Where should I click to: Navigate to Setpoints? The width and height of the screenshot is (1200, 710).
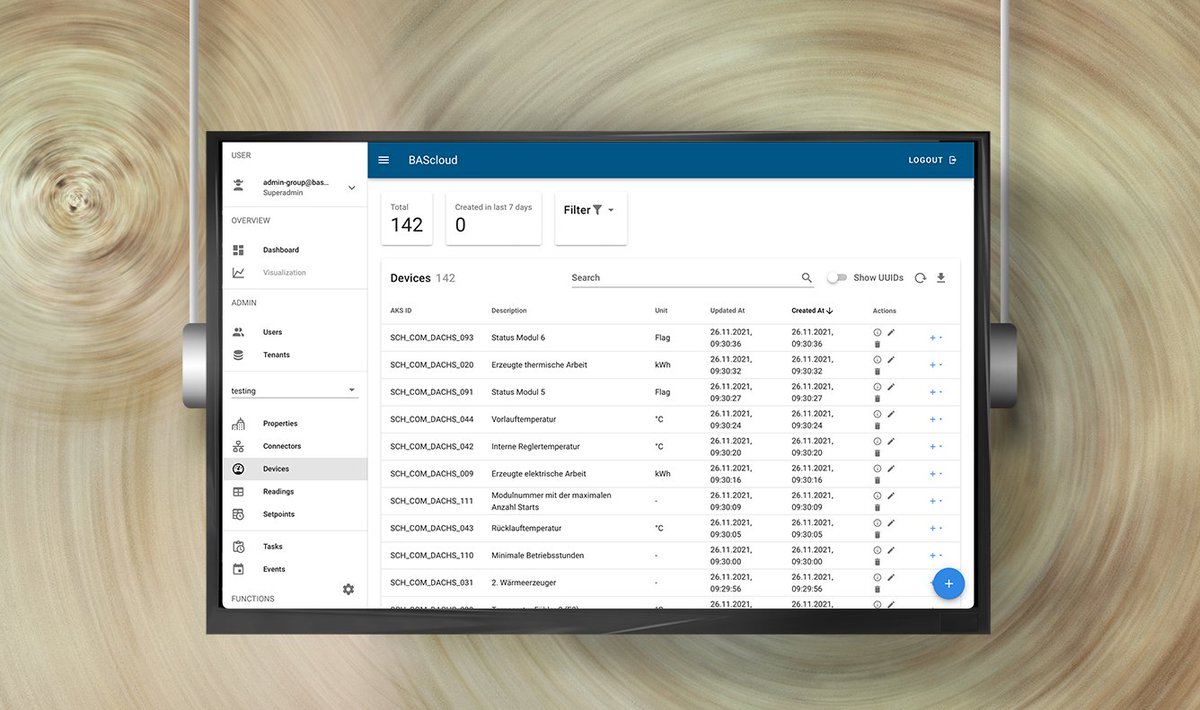coord(294,514)
